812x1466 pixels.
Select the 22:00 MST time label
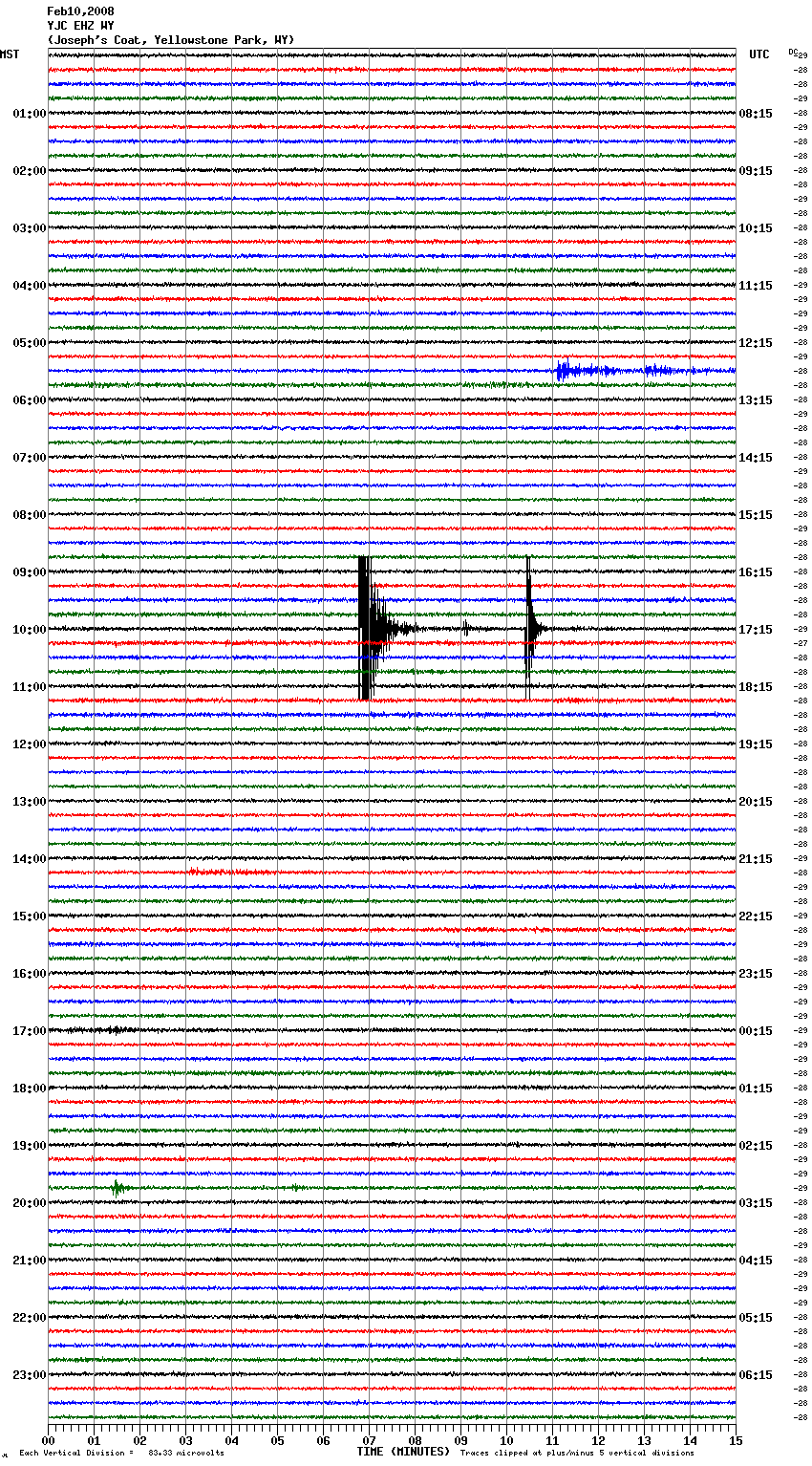30,1318
